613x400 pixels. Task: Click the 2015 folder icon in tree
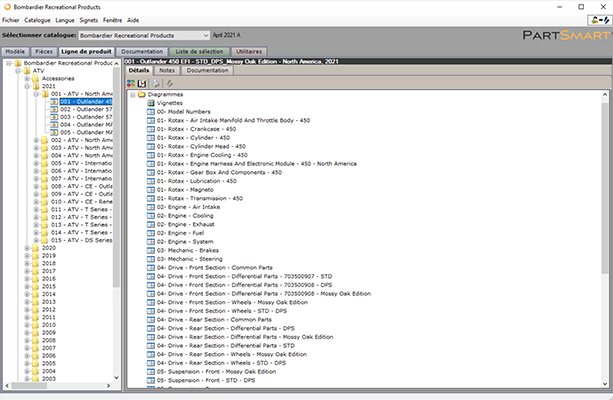point(34,285)
